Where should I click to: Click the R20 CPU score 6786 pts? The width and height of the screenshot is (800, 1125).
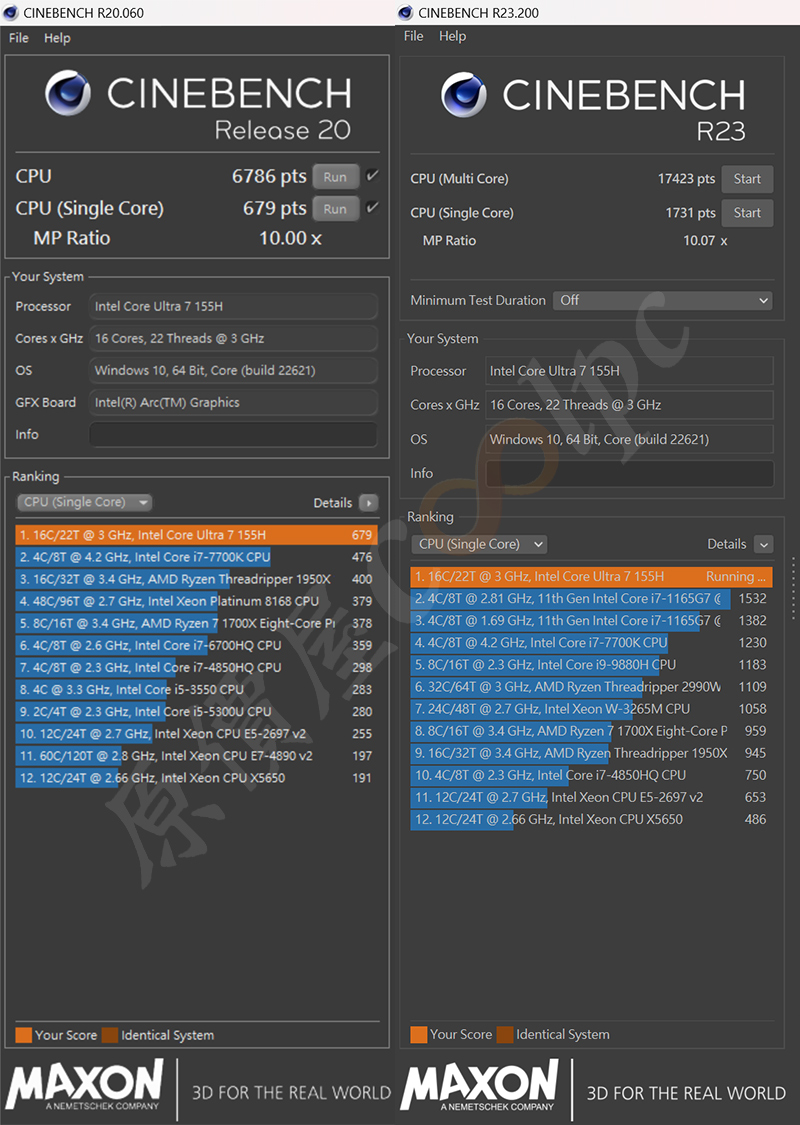click(x=269, y=176)
